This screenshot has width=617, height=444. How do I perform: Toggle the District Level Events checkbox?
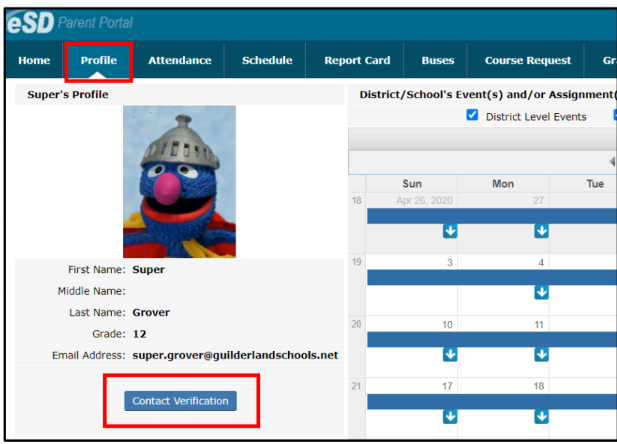click(472, 115)
